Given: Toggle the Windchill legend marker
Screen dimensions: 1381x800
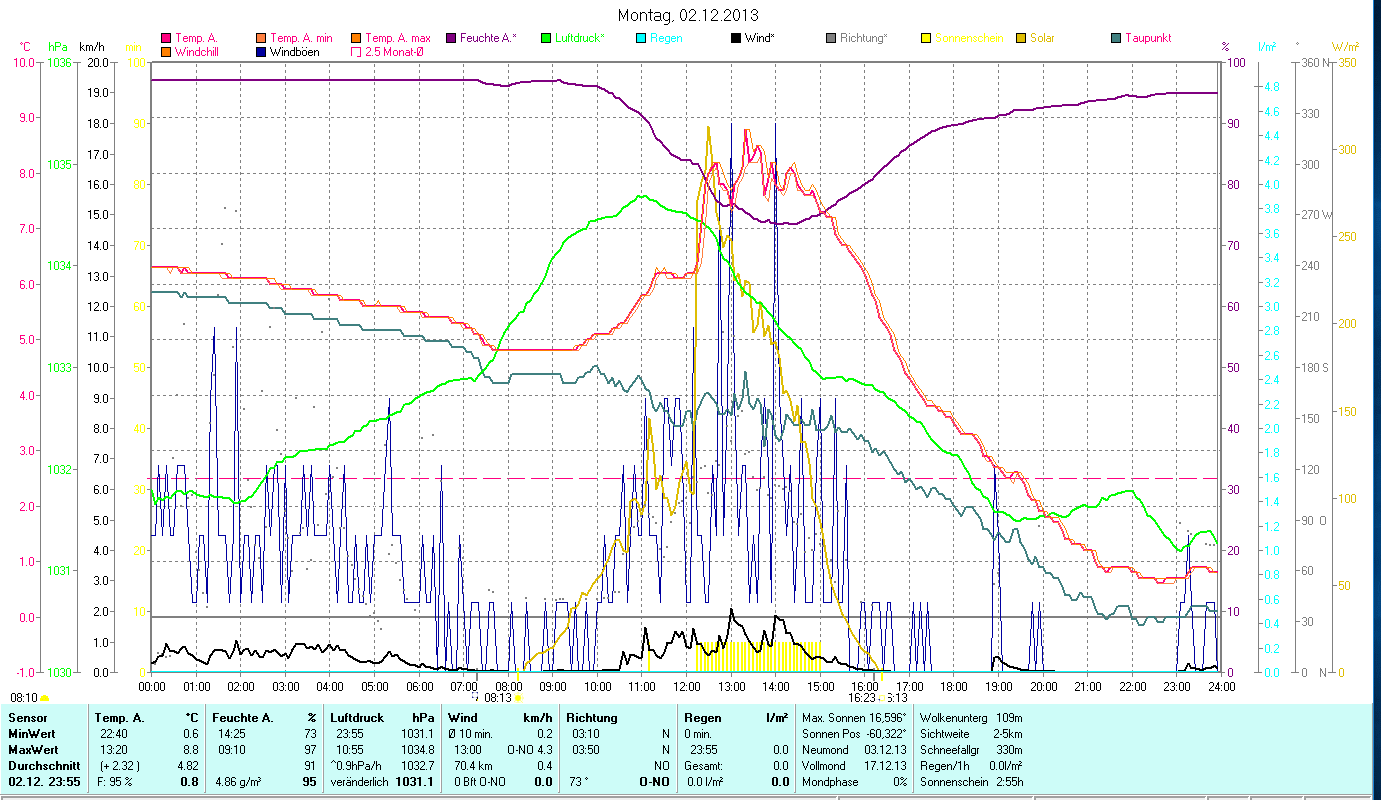Looking at the screenshot, I should coord(165,51).
